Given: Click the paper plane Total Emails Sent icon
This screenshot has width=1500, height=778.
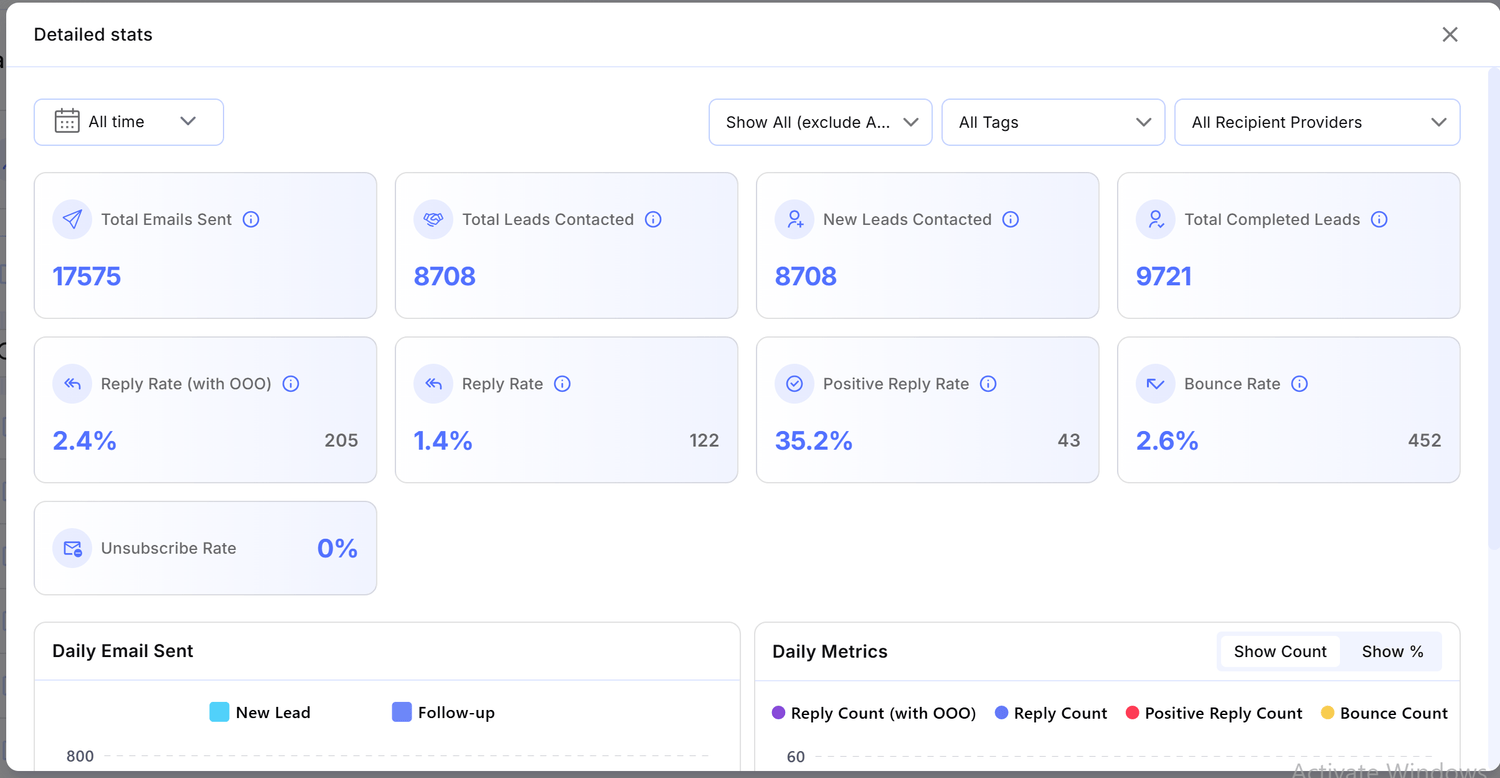Looking at the screenshot, I should coord(72,220).
